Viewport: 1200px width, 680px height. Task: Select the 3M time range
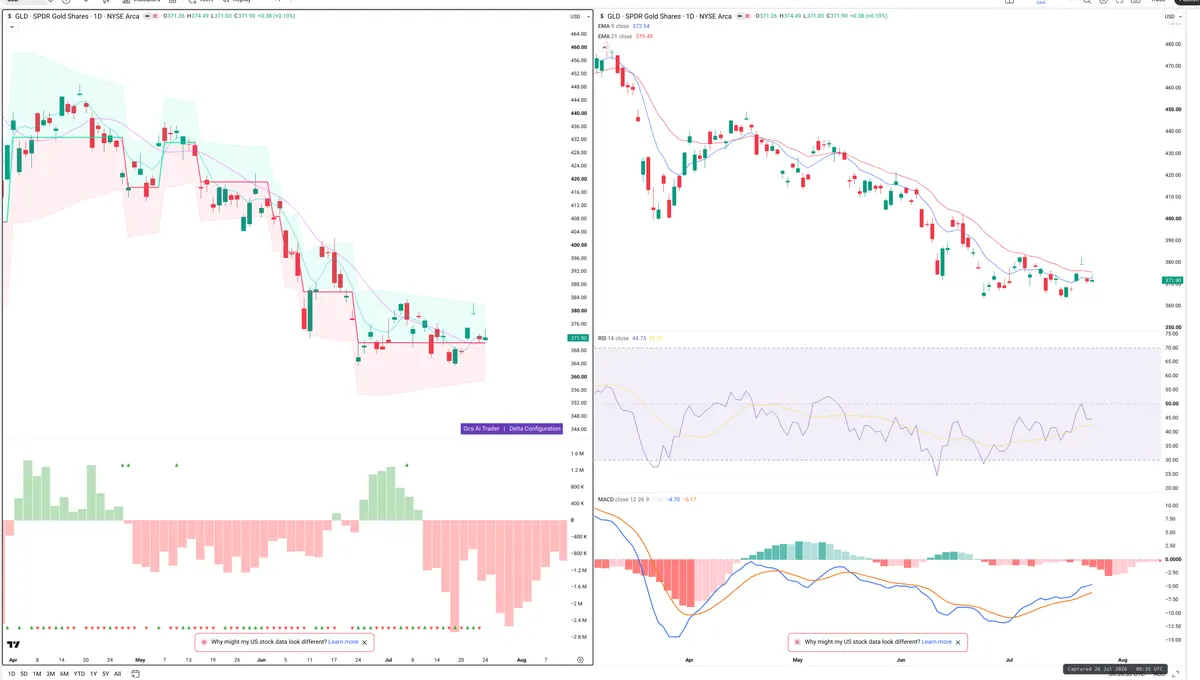pos(50,674)
